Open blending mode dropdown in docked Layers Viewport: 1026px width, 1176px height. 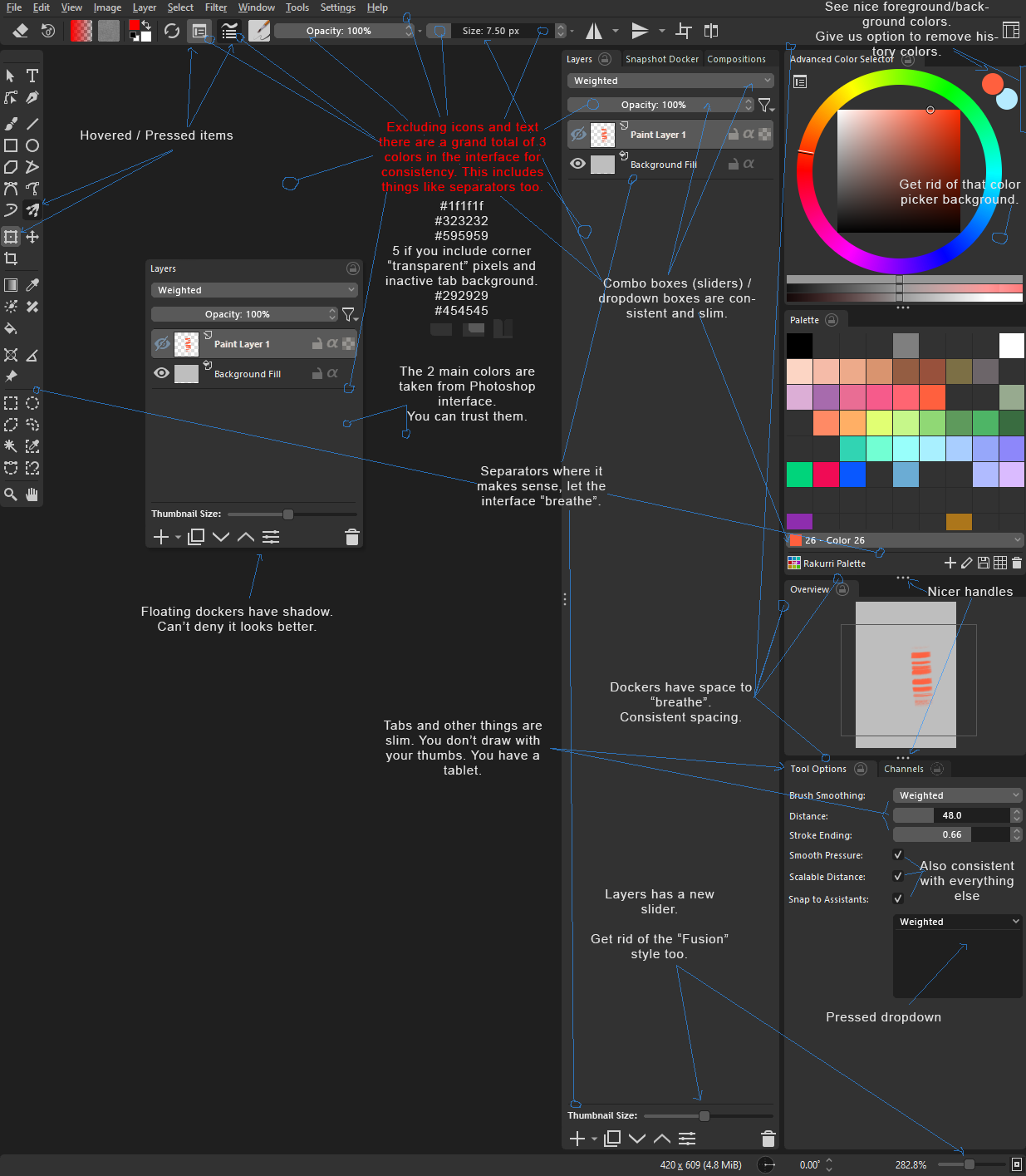point(670,81)
